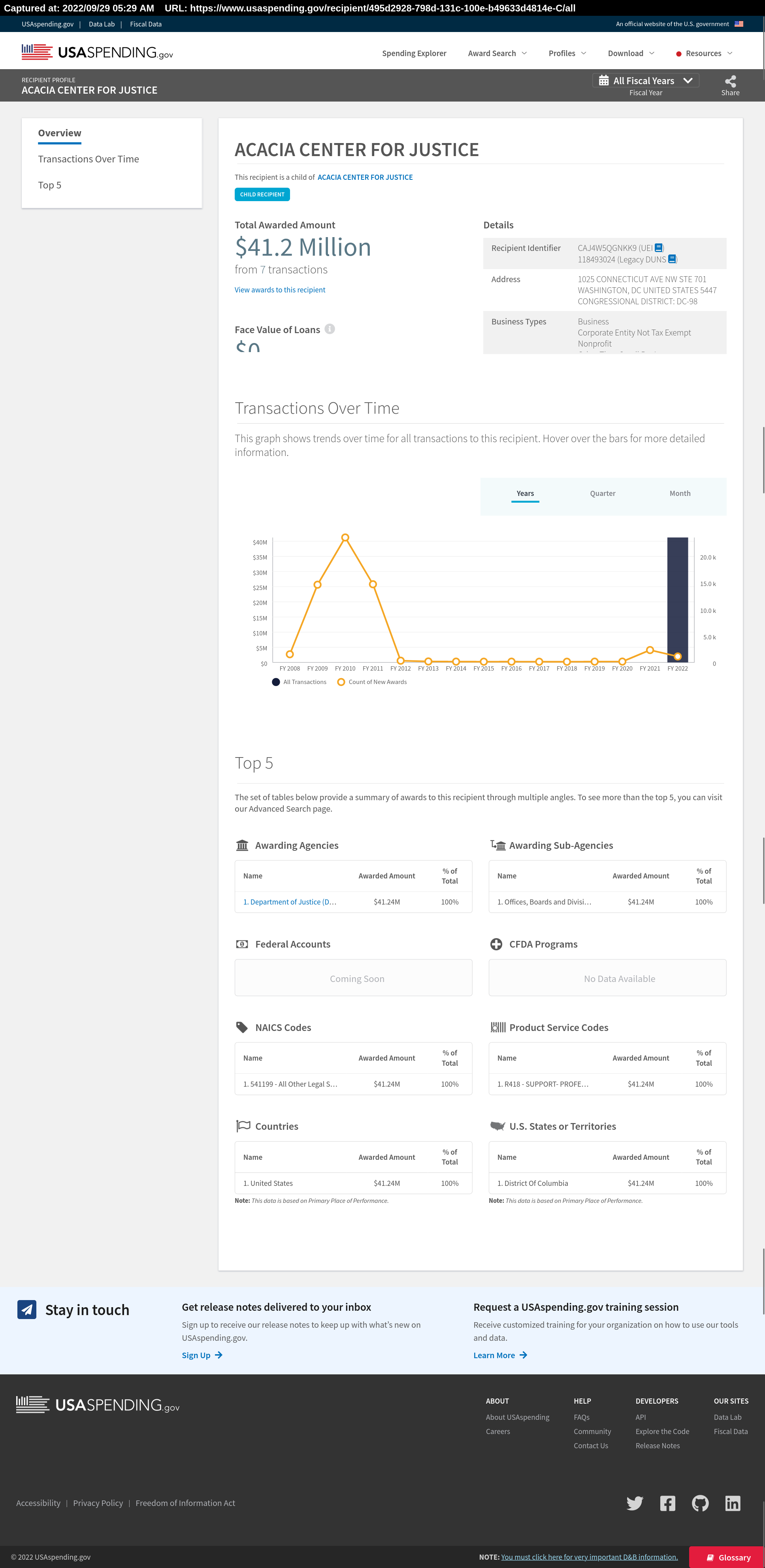Click the CFDA Programs plus icon
The height and width of the screenshot is (1568, 765).
[x=496, y=944]
